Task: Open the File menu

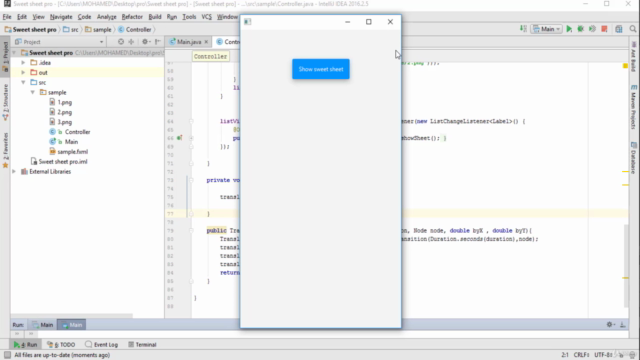Action: 7,17
